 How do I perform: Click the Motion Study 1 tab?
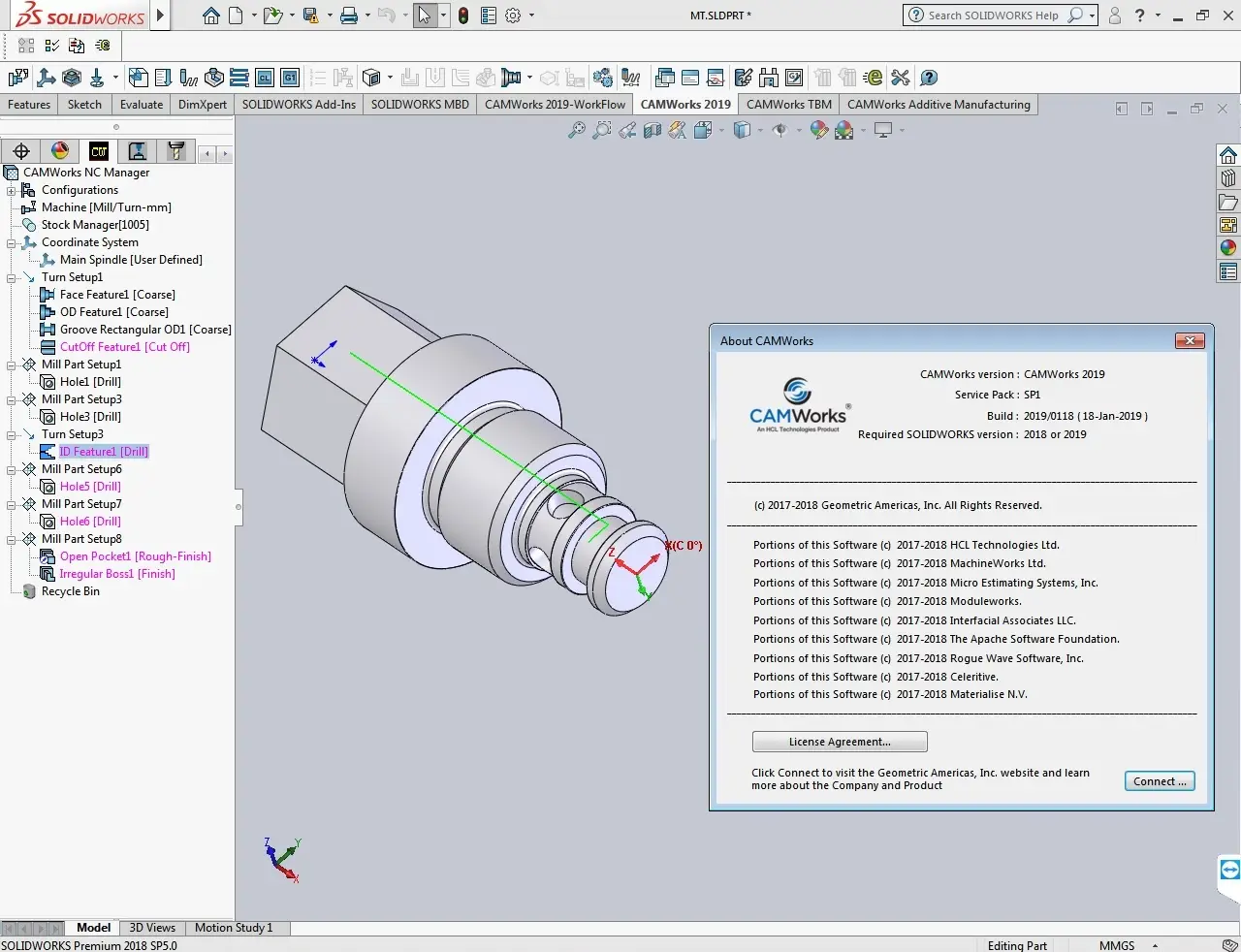(234, 928)
